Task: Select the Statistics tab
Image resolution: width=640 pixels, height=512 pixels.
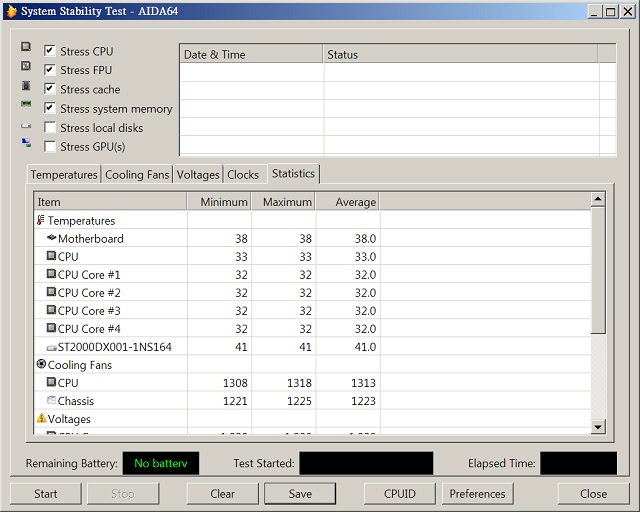Action: coord(293,174)
